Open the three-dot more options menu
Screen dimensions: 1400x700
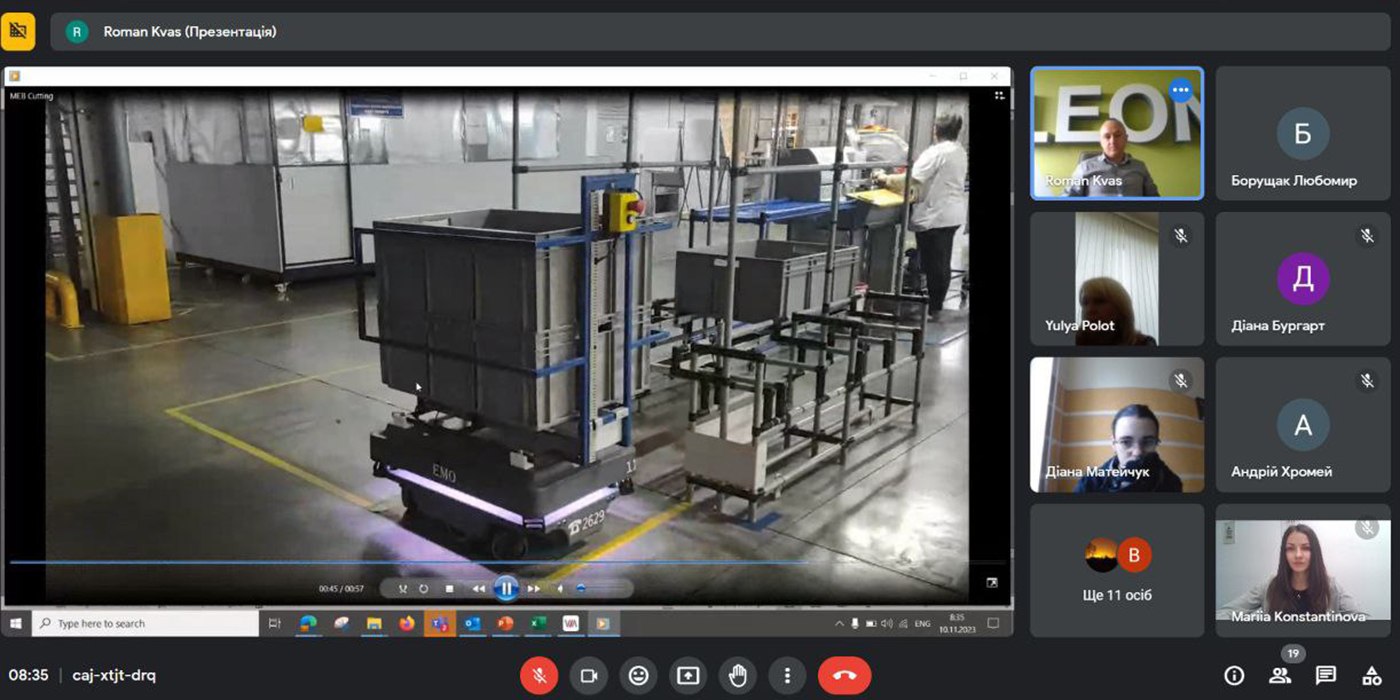(788, 676)
